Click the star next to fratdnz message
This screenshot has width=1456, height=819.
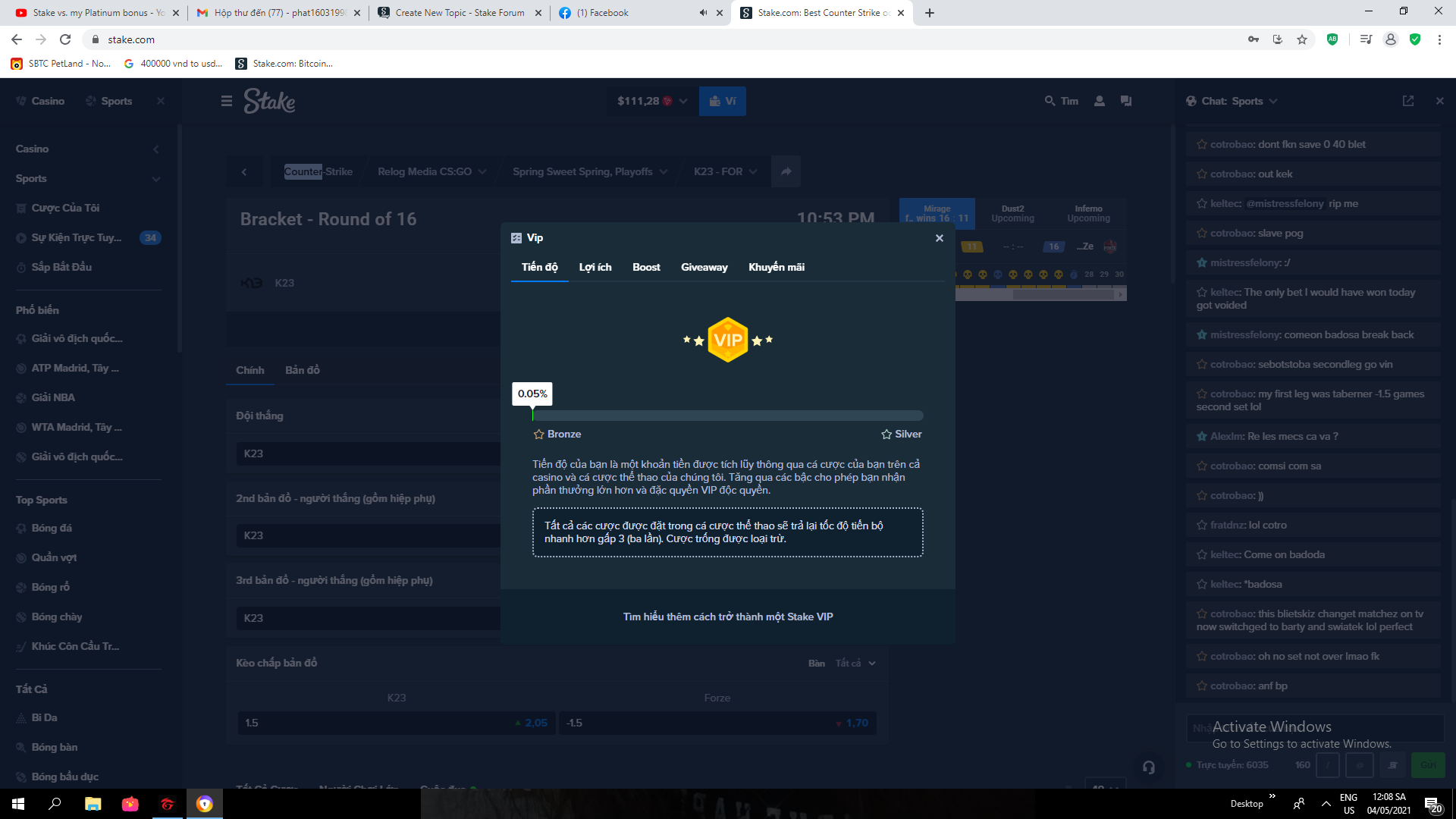point(1201,526)
